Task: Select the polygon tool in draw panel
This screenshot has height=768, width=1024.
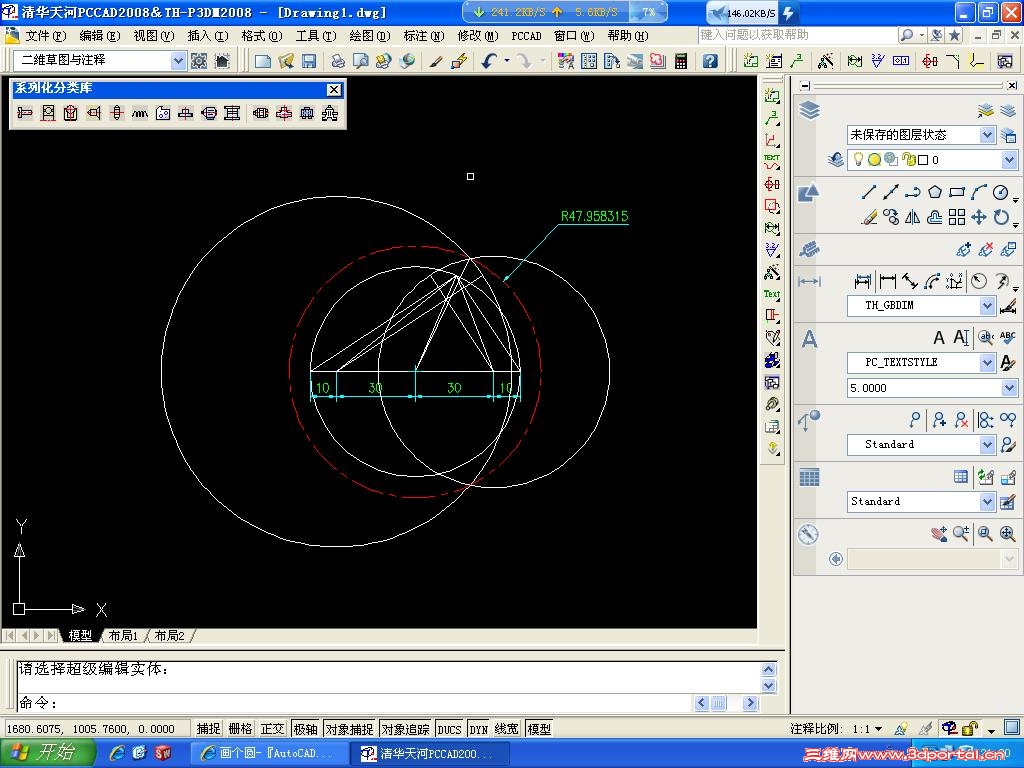Action: coord(934,192)
